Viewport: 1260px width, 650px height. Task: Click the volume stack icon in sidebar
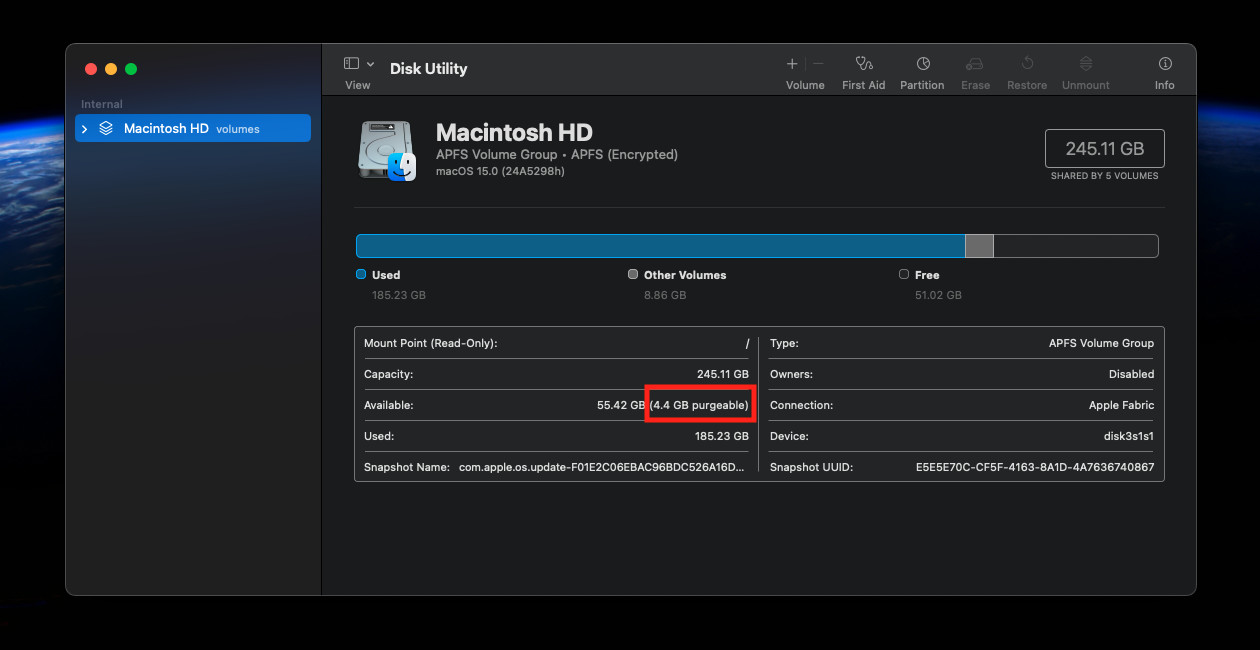coord(106,129)
